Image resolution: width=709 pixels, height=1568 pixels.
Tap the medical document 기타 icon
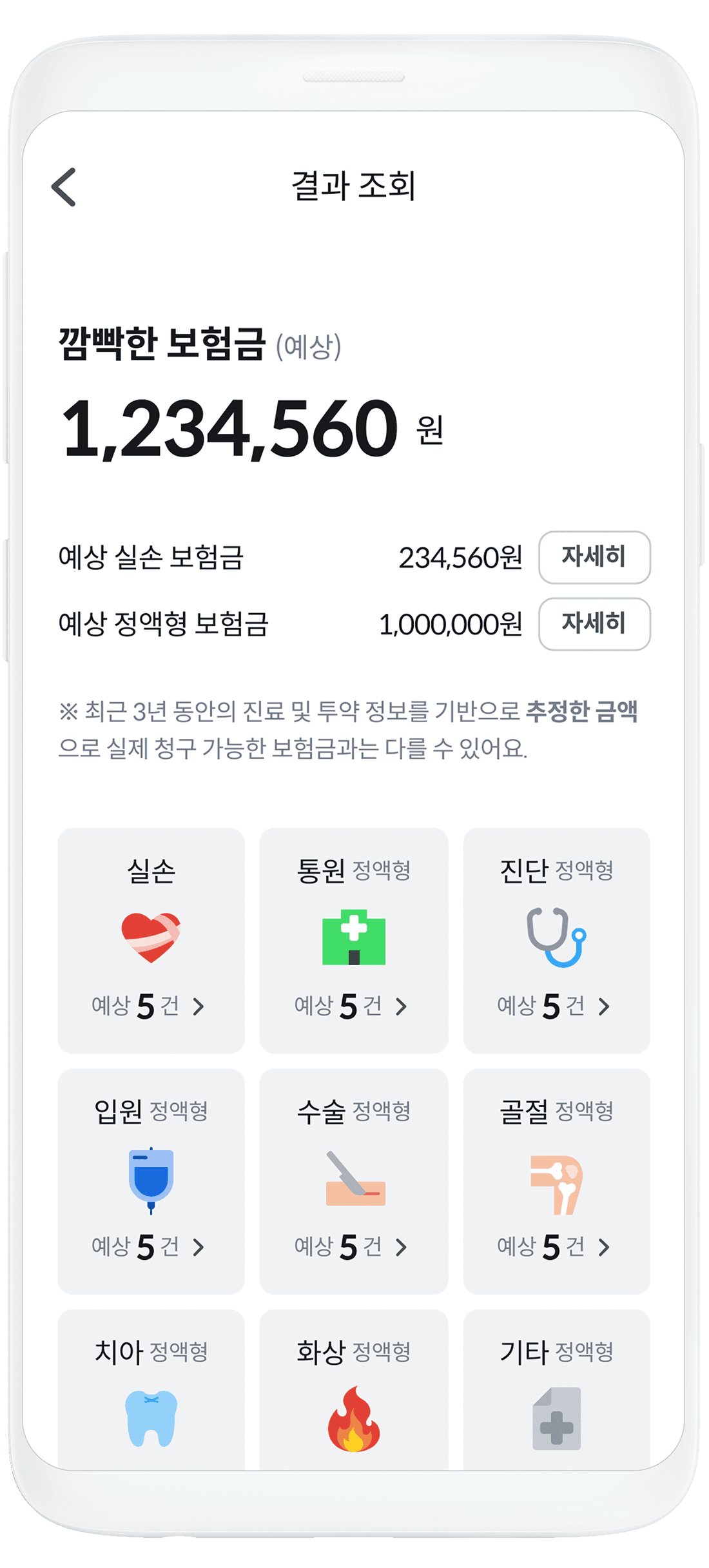(557, 1419)
